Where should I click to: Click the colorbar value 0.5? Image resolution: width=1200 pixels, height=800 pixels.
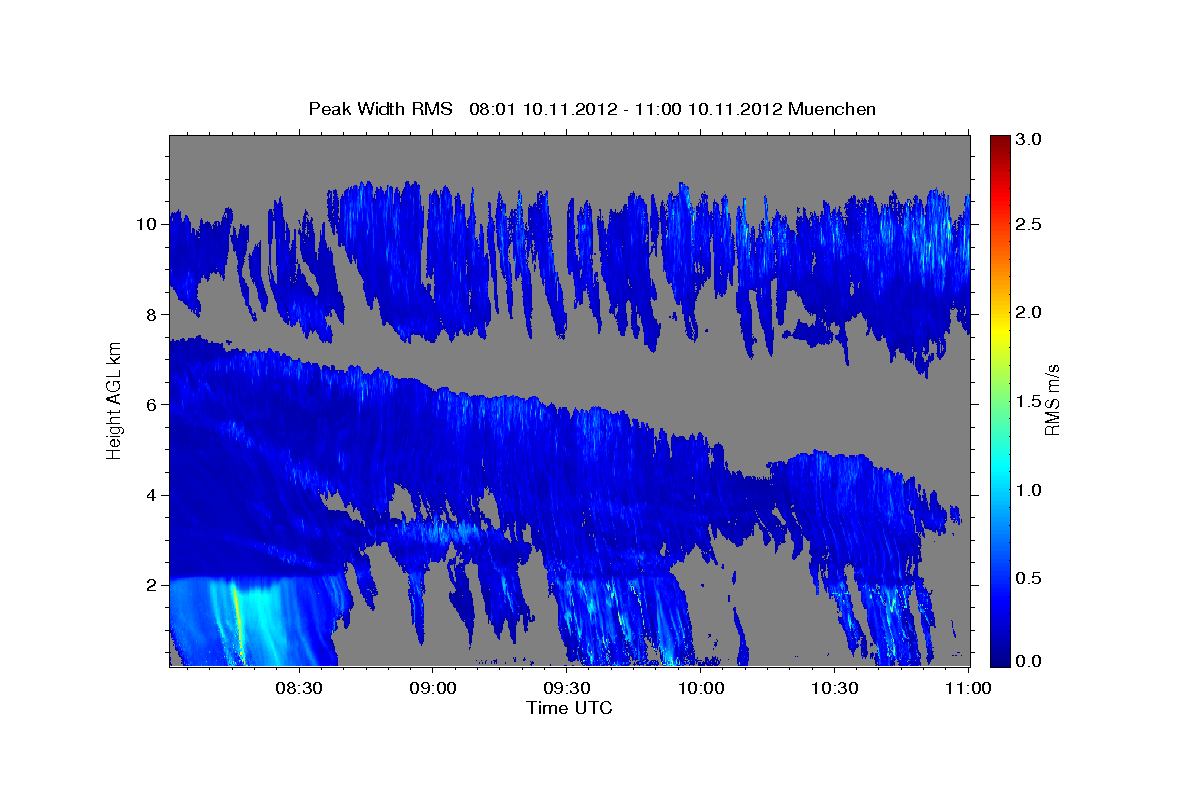click(1030, 578)
